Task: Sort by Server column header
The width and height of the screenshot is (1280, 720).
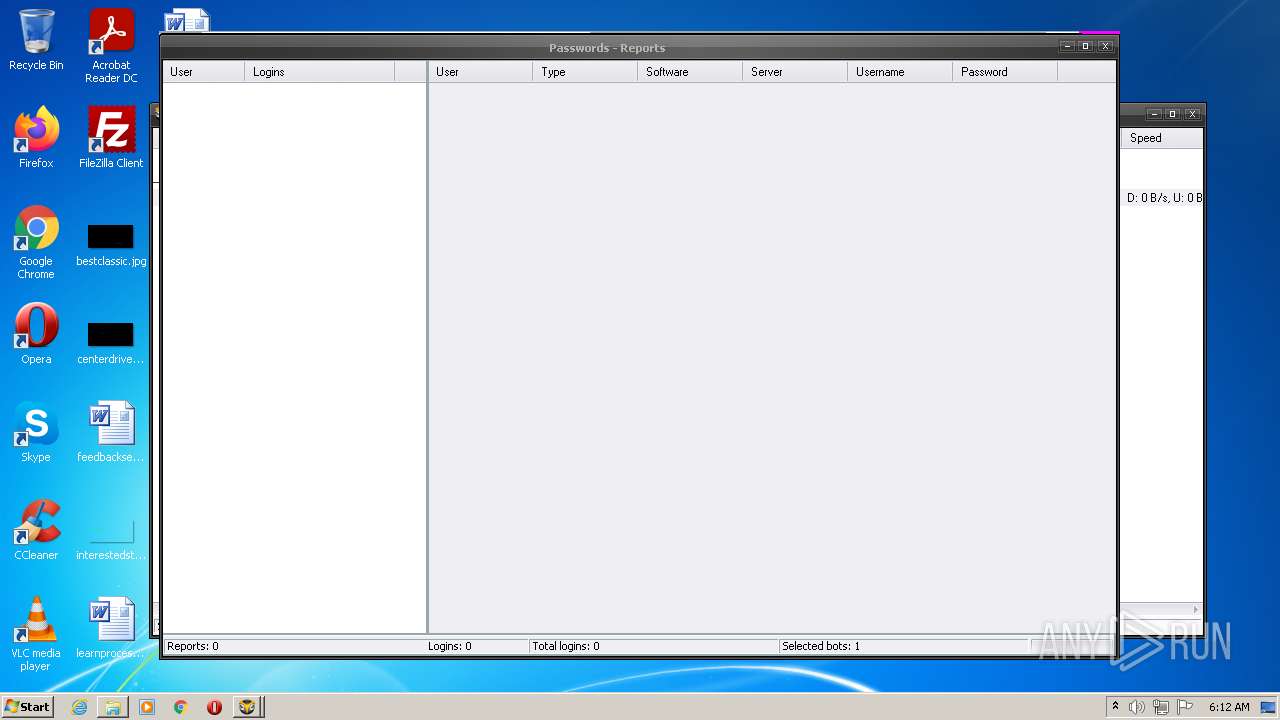Action: point(795,72)
